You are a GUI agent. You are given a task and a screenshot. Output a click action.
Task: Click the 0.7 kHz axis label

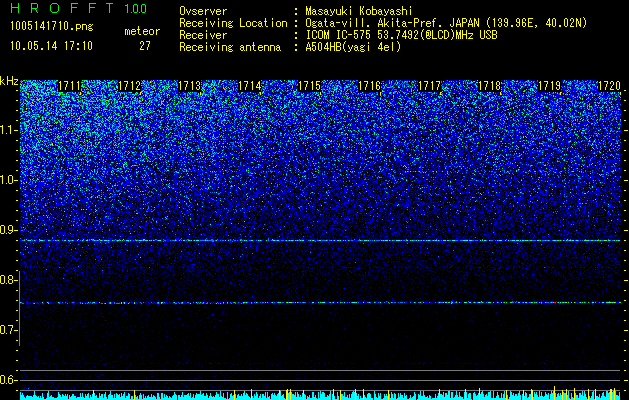coord(8,330)
